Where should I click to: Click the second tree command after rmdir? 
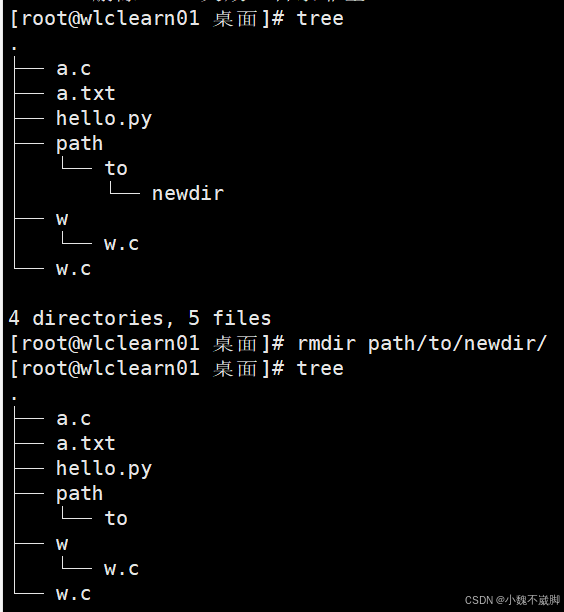click(x=320, y=368)
